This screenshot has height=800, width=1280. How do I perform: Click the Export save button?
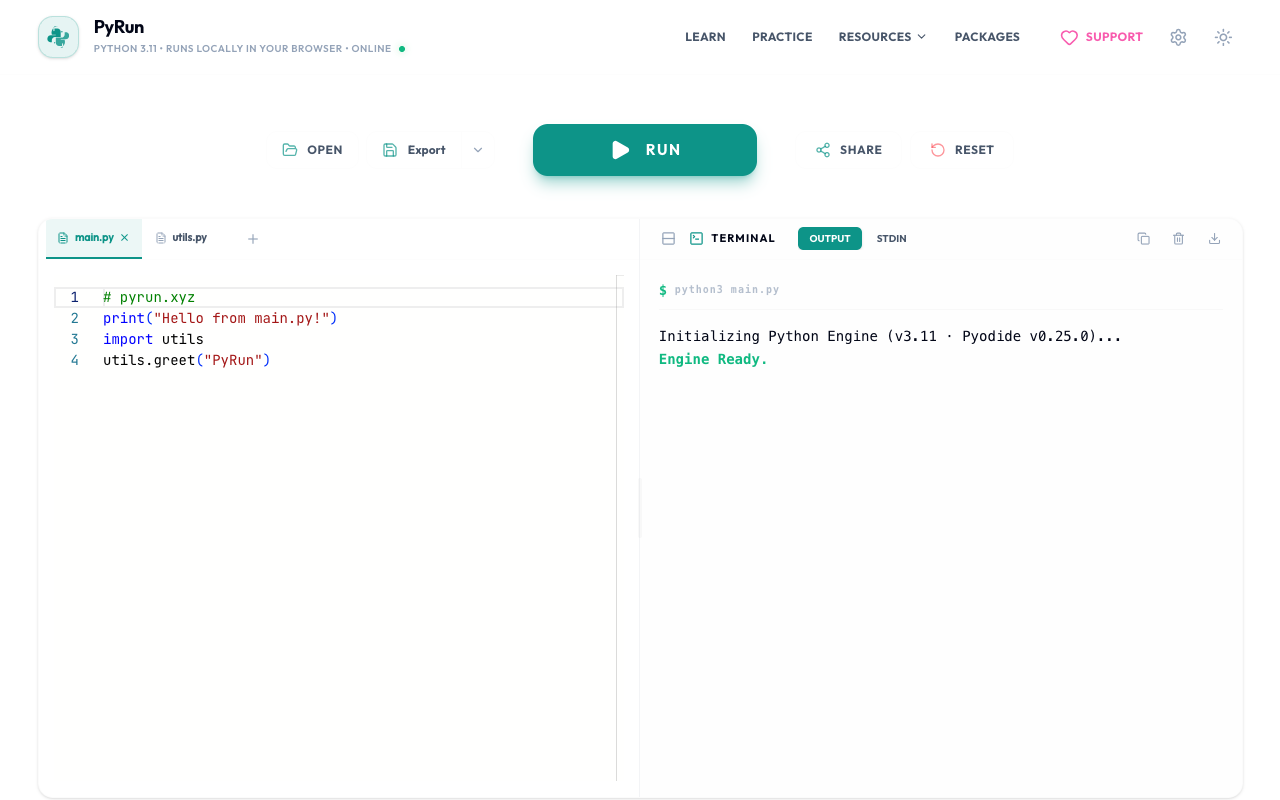[414, 150]
